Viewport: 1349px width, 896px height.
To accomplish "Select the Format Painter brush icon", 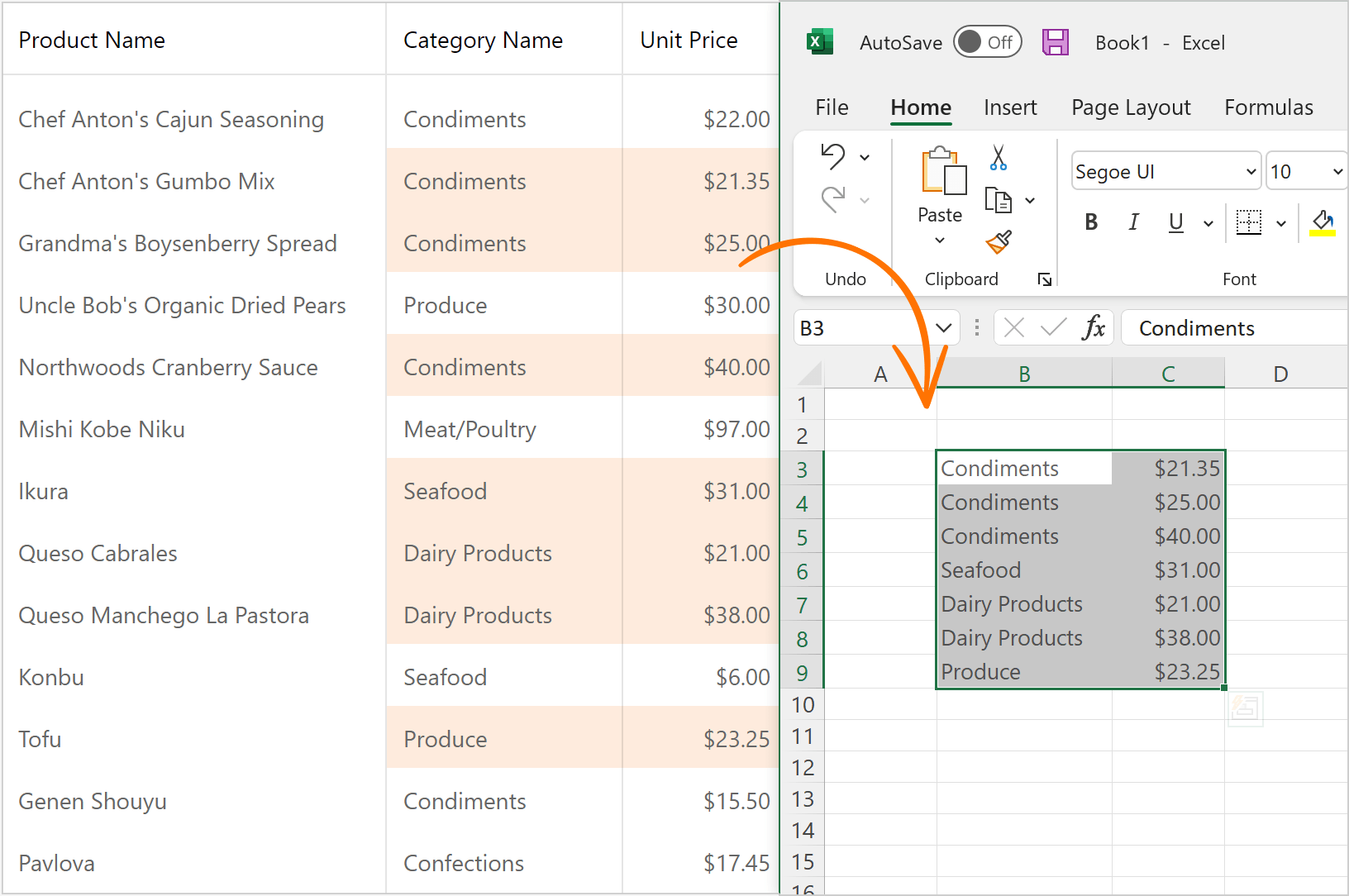I will pos(999,242).
